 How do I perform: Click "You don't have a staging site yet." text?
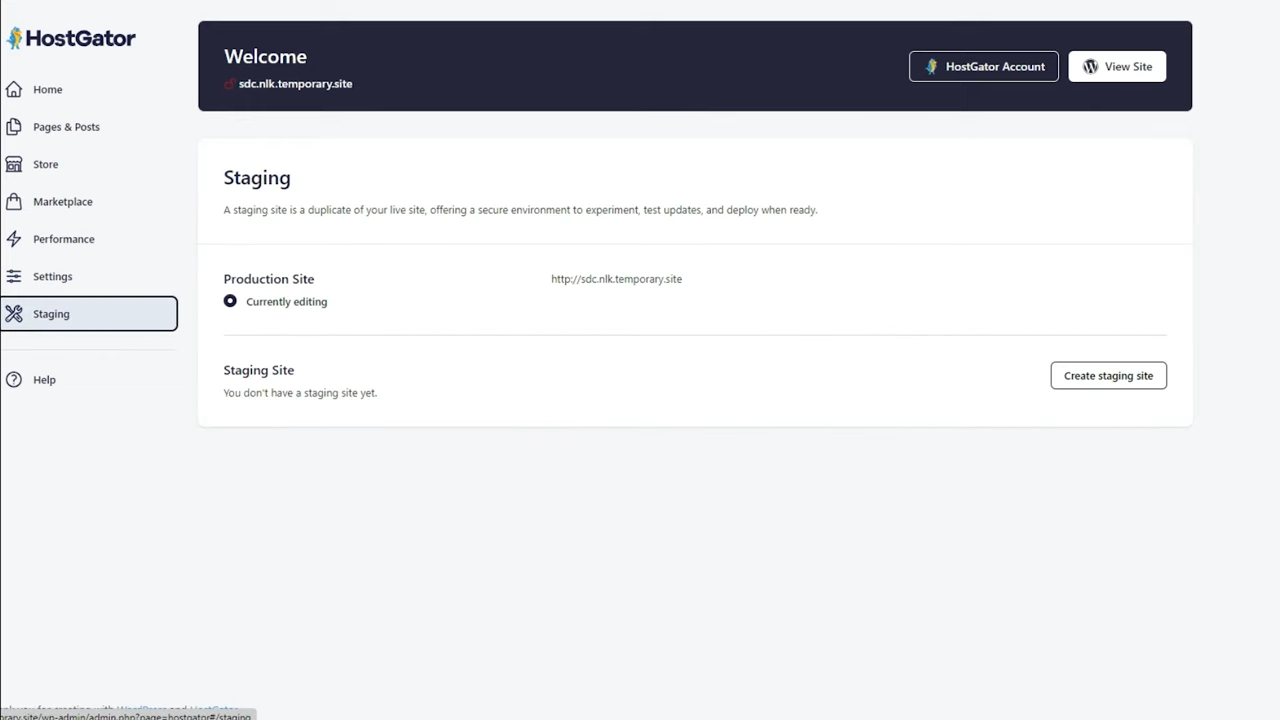(300, 393)
